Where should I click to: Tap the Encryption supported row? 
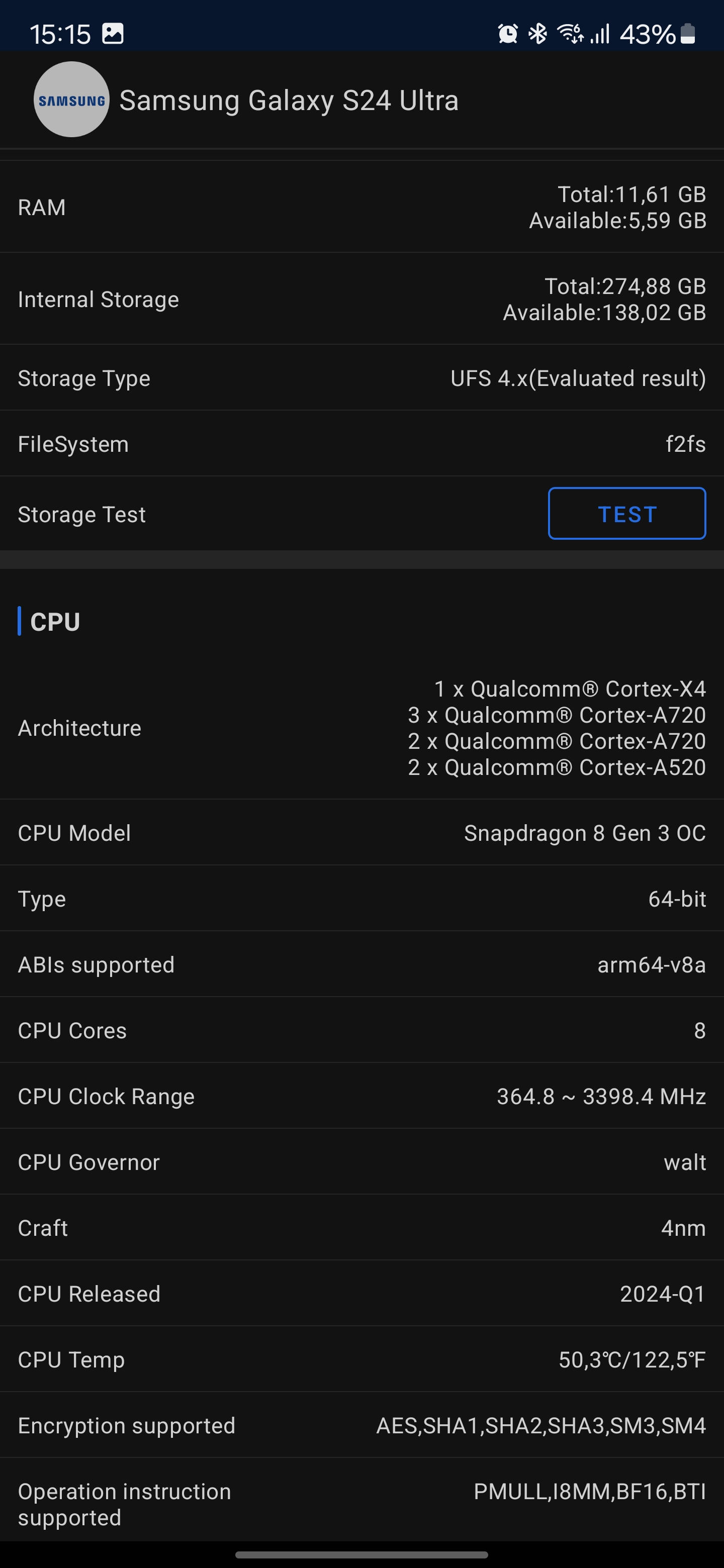click(361, 1425)
